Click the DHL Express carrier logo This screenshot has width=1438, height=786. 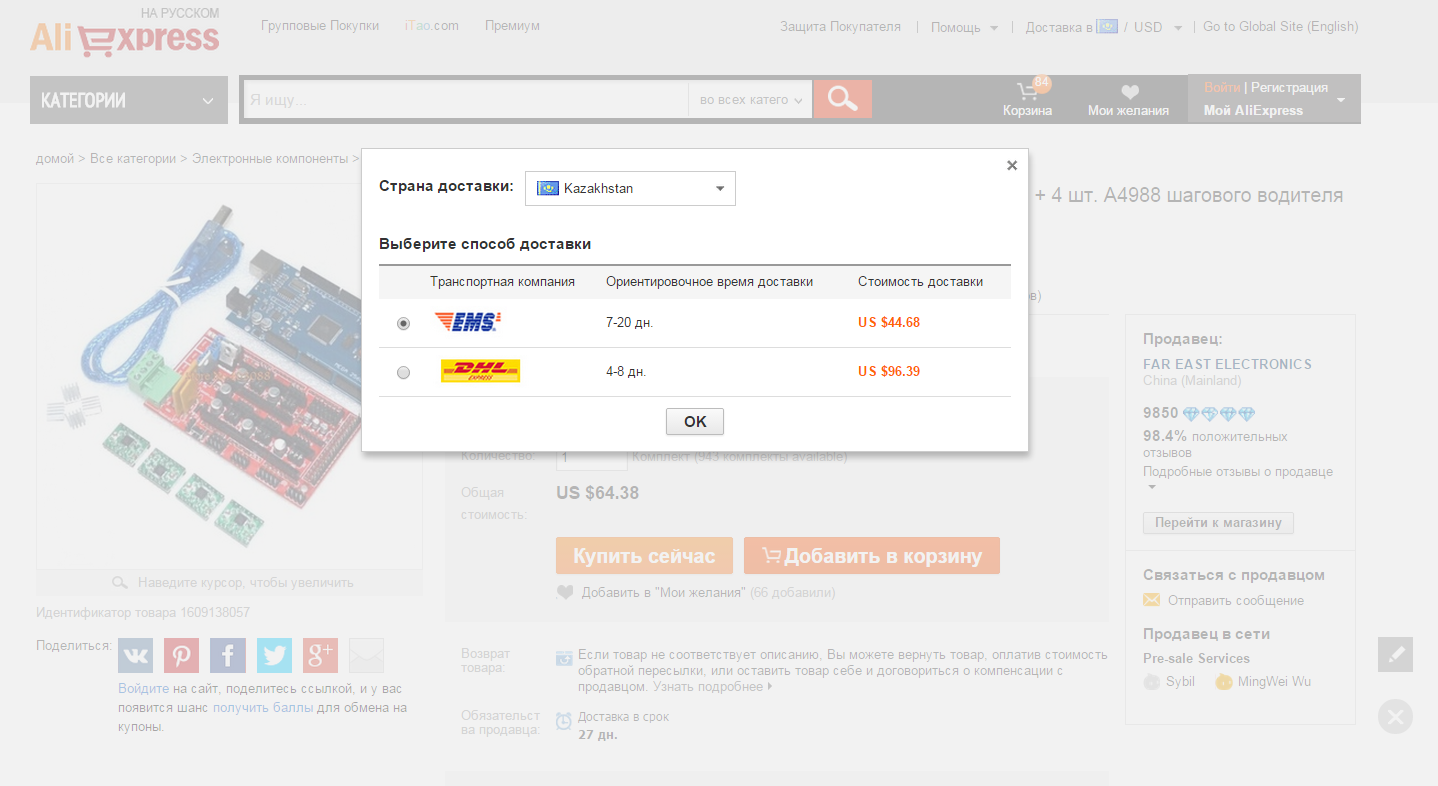tap(480, 371)
